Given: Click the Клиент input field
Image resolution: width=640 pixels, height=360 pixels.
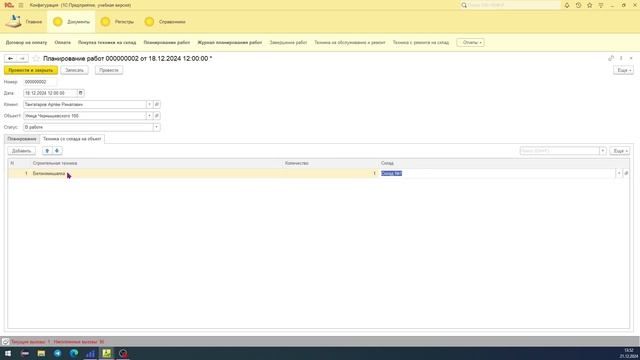Looking at the screenshot, I should pyautogui.click(x=84, y=104).
